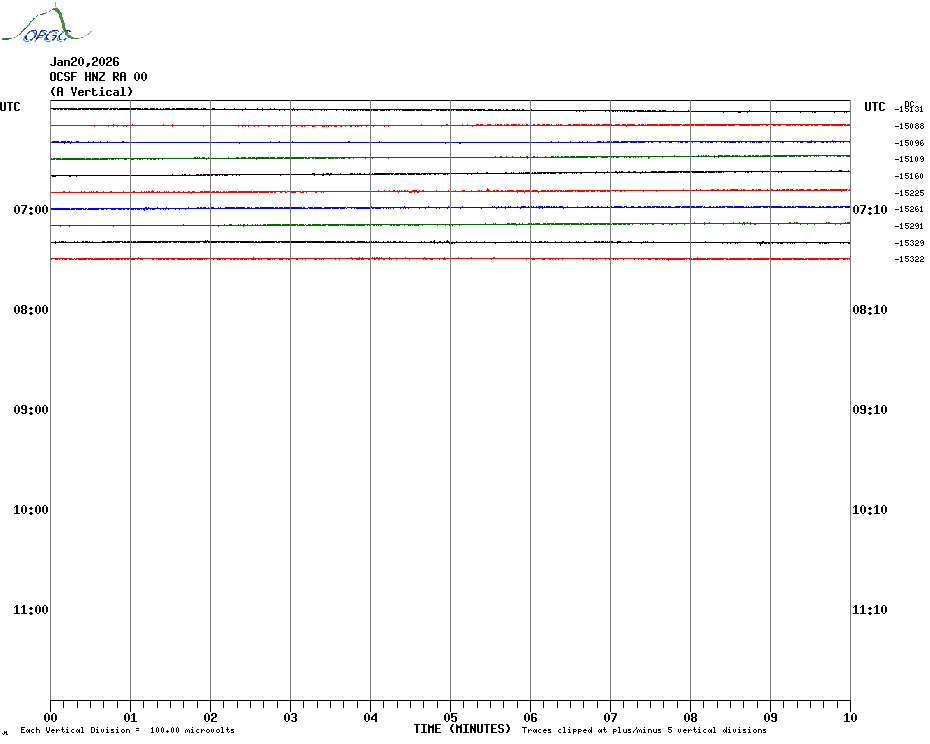Select the 08:00 time label on left axis
Screen dimensions: 930x744
31,310
